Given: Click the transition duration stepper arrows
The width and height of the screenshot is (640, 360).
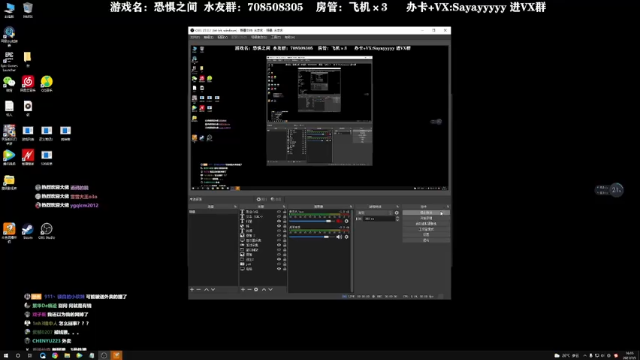Looking at the screenshot, I should tap(398, 219).
